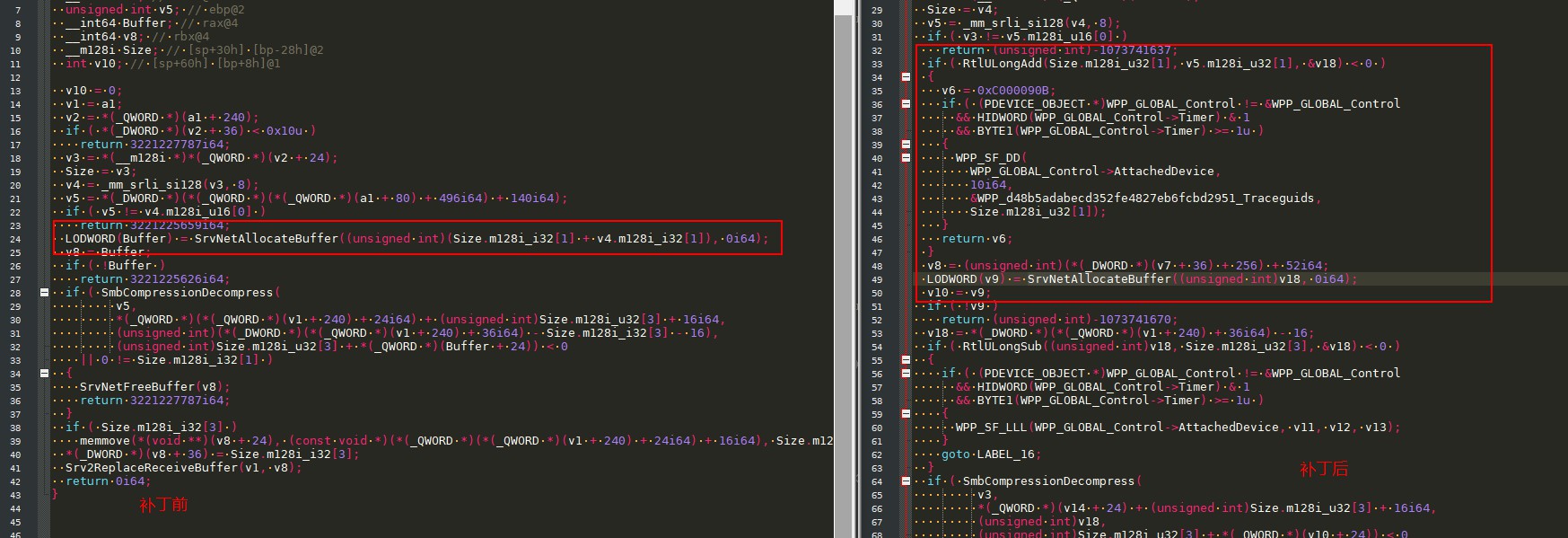Click 'Size.m128i_u32[1]);' argument line

pos(1038,211)
